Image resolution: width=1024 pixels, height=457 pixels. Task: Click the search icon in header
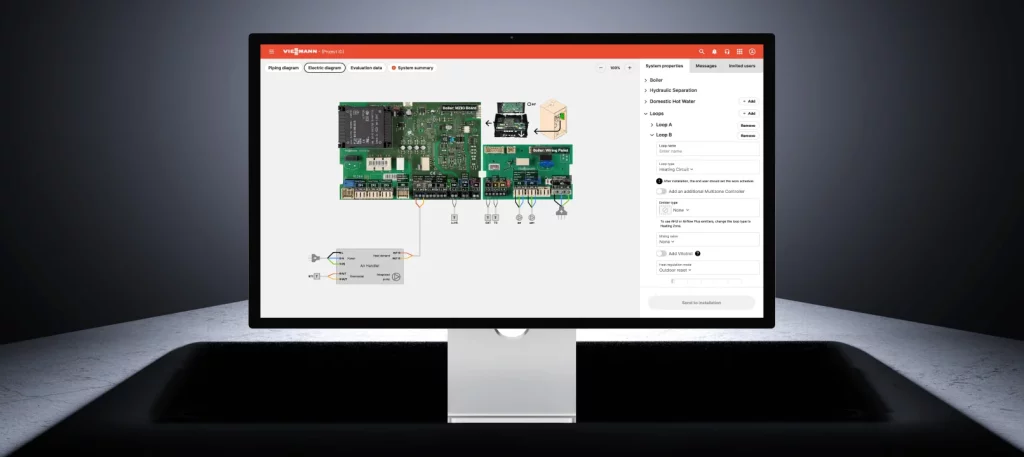pos(702,51)
